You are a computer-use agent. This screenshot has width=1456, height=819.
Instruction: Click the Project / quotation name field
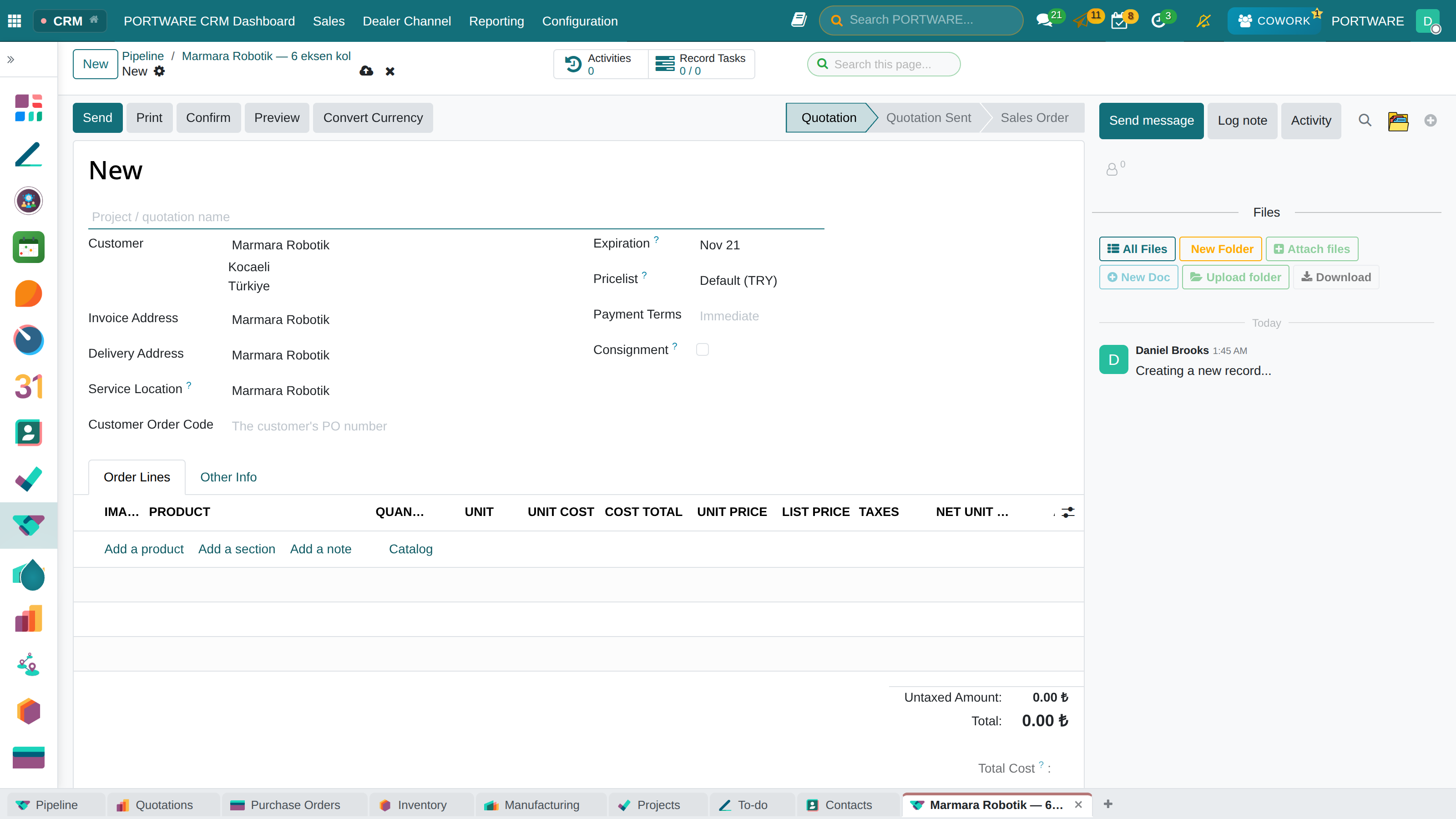(456, 217)
